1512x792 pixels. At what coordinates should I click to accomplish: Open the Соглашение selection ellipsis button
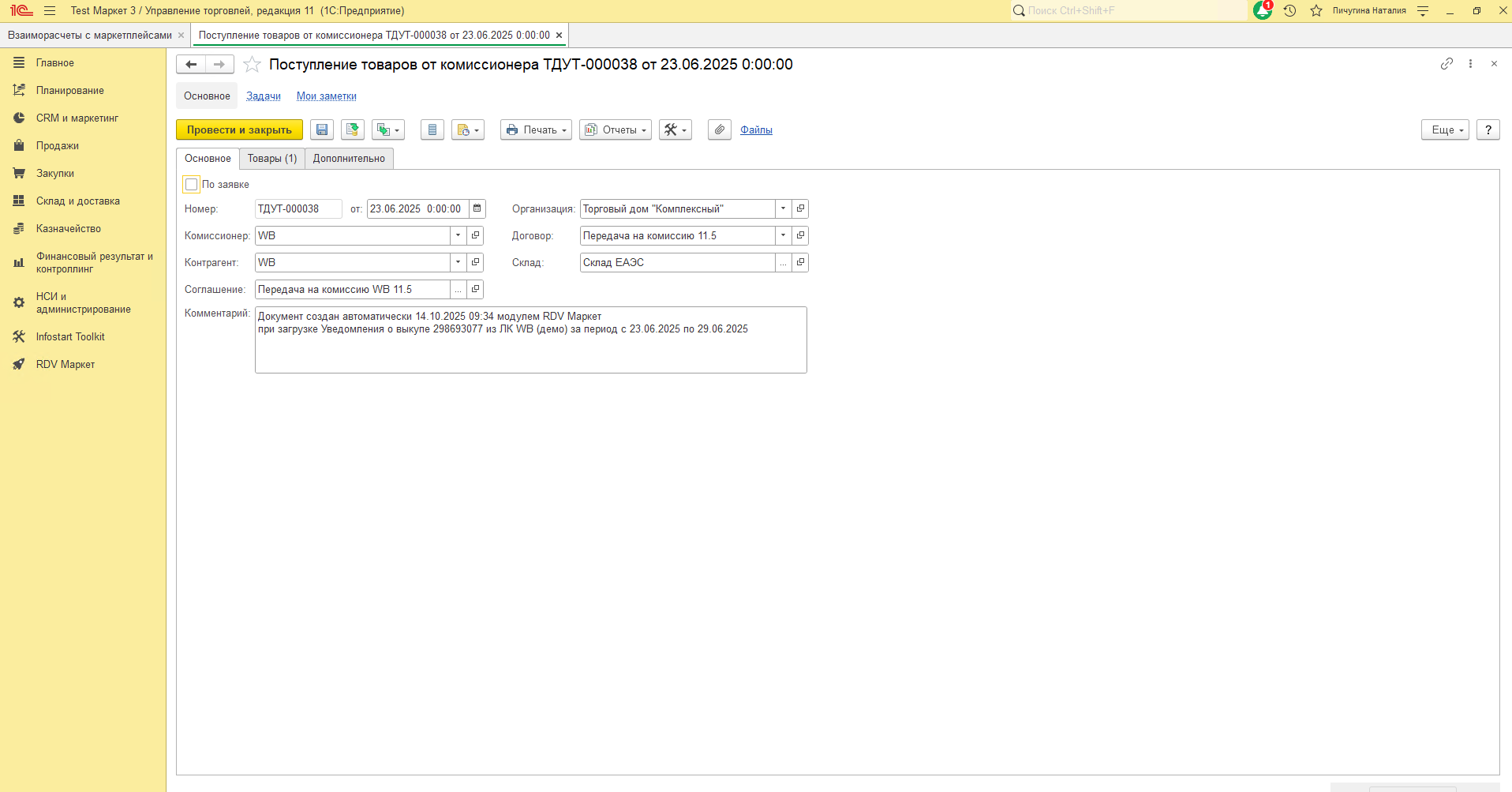(458, 290)
